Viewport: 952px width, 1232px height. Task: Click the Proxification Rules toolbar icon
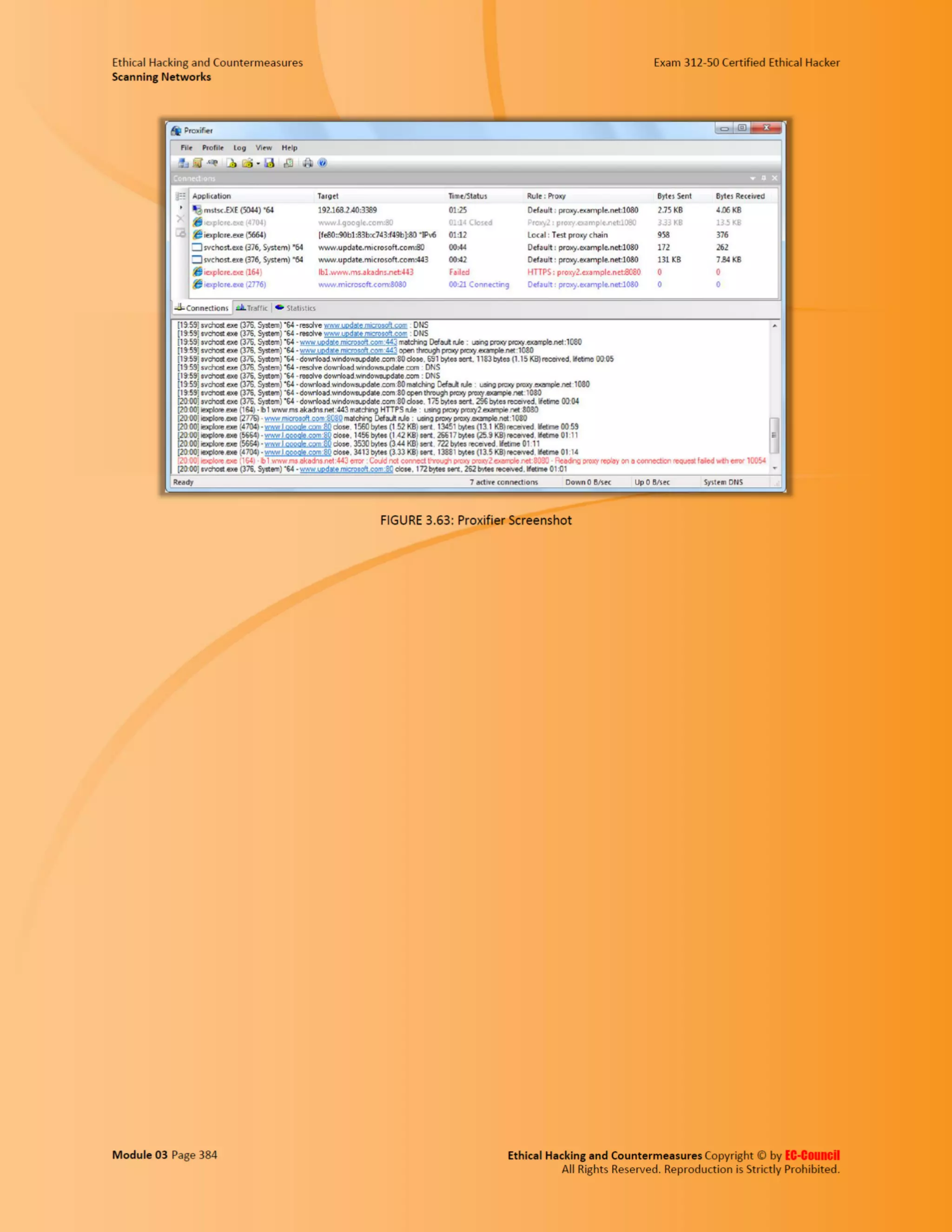tap(198, 163)
